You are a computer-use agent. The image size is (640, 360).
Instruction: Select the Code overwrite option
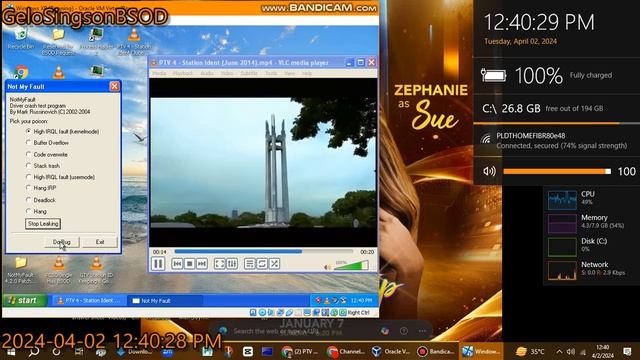(47, 155)
